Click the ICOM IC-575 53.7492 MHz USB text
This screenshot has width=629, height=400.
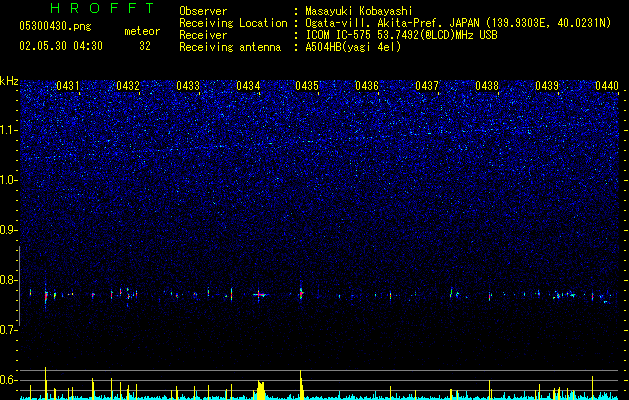pyautogui.click(x=401, y=35)
